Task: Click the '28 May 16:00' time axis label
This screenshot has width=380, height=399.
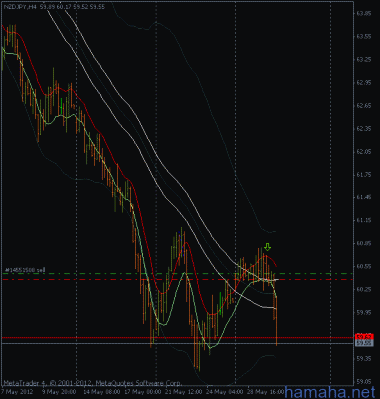Action: click(266, 392)
